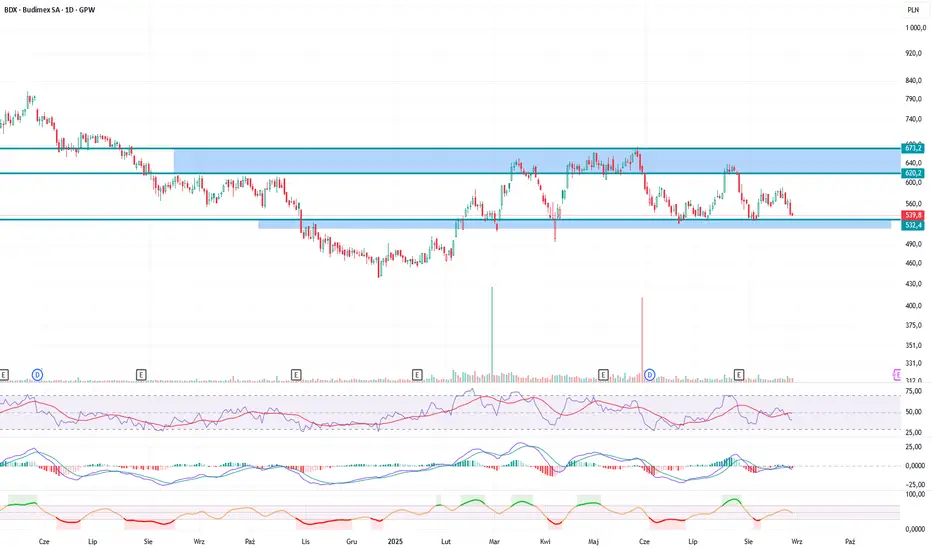Click the 1 000,0 price axis label
Image resolution: width=932 pixels, height=550 pixels.
[915, 27]
